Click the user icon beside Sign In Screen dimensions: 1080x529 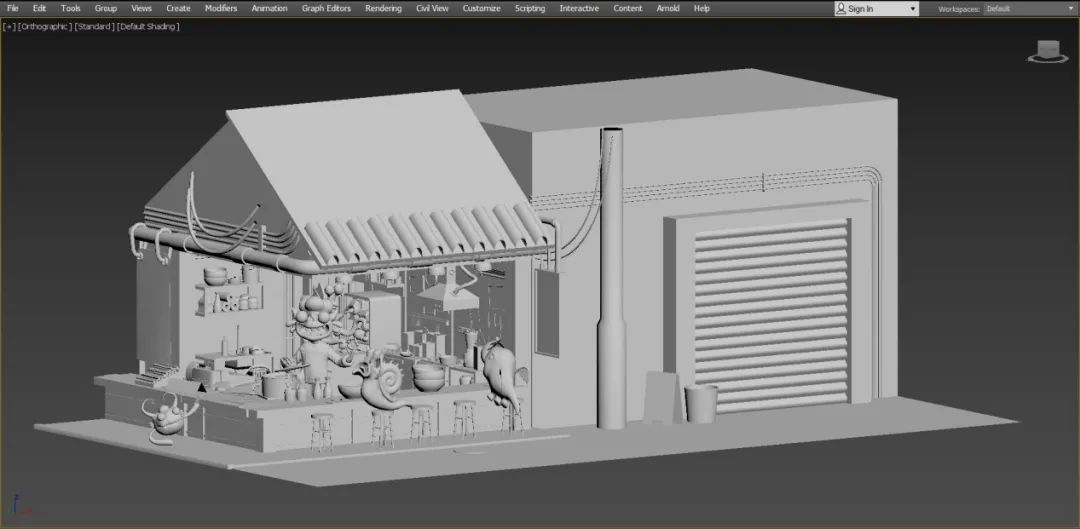pos(841,8)
